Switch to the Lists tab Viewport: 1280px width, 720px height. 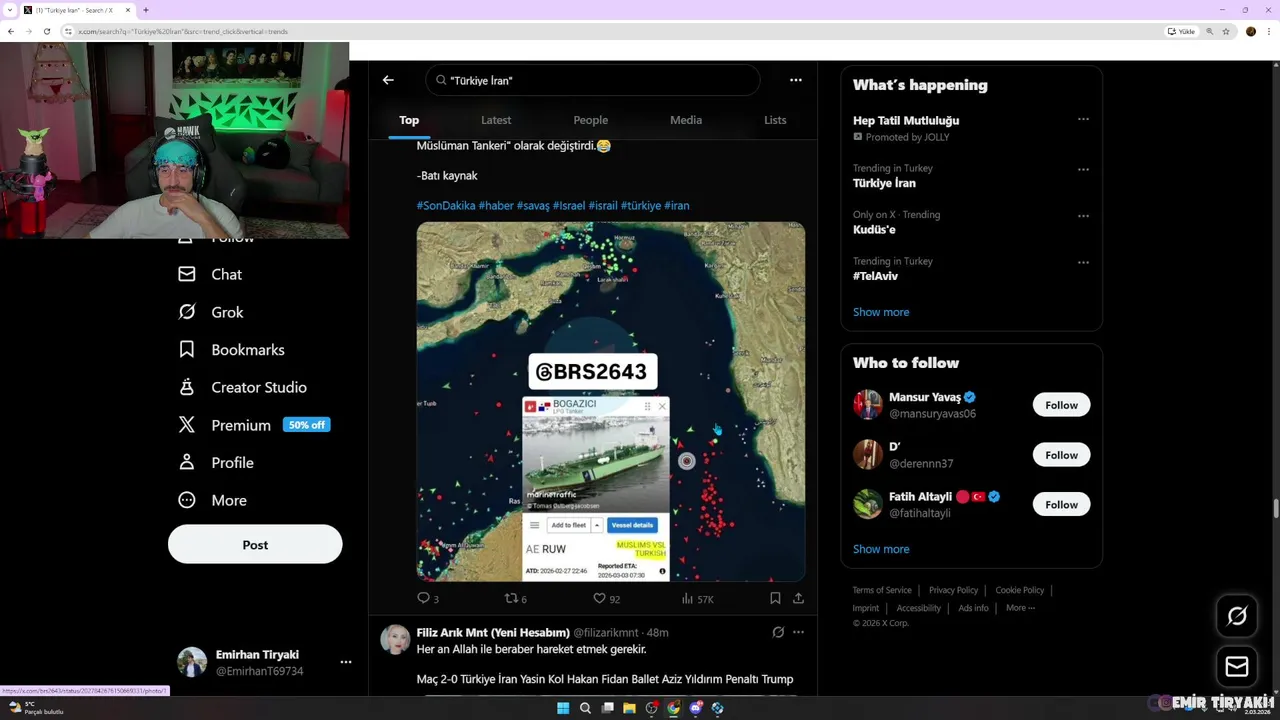click(x=775, y=120)
